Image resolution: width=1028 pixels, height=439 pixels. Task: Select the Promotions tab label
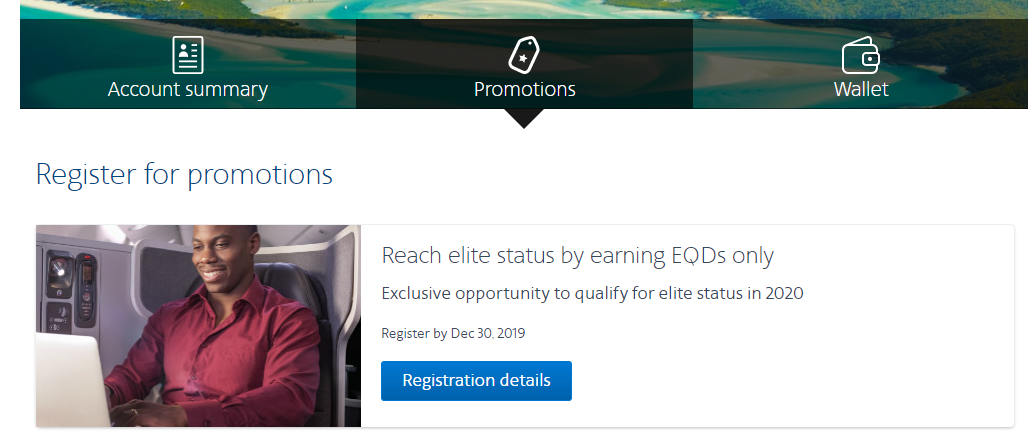(x=524, y=89)
